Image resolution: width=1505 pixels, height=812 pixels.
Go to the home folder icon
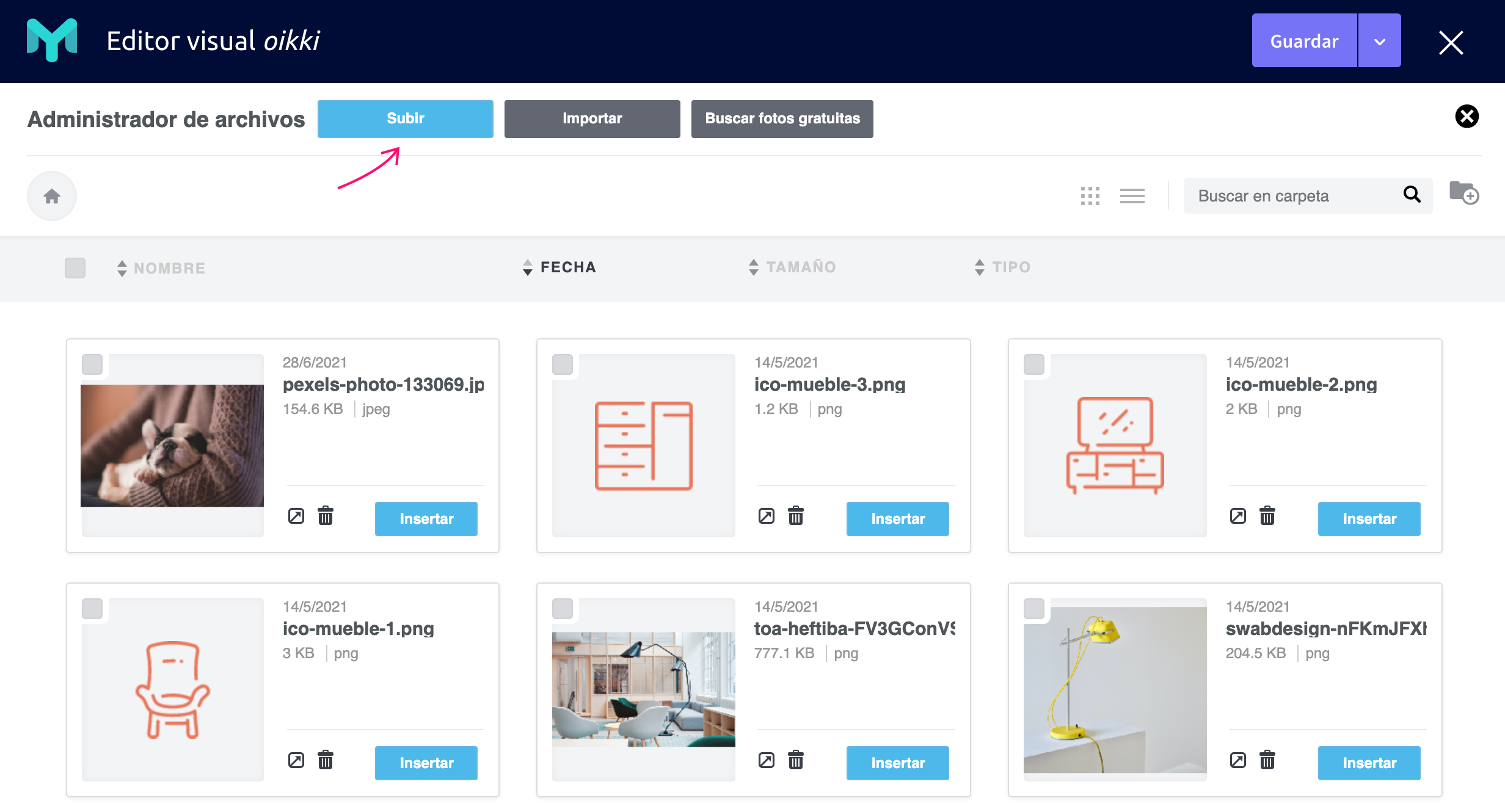[x=52, y=196]
